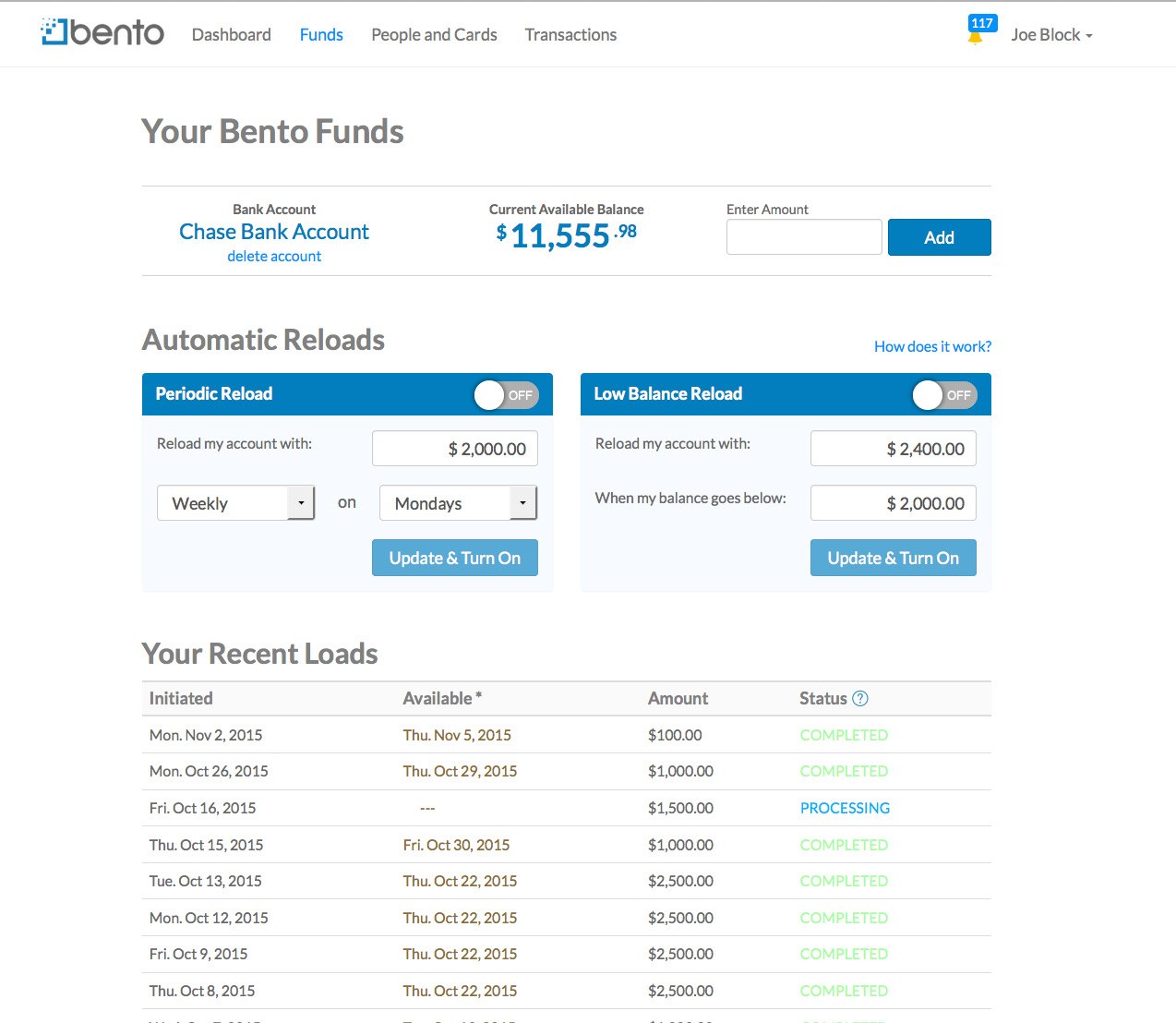Click the Initiated column header
This screenshot has height=1023, width=1176.
click(181, 699)
